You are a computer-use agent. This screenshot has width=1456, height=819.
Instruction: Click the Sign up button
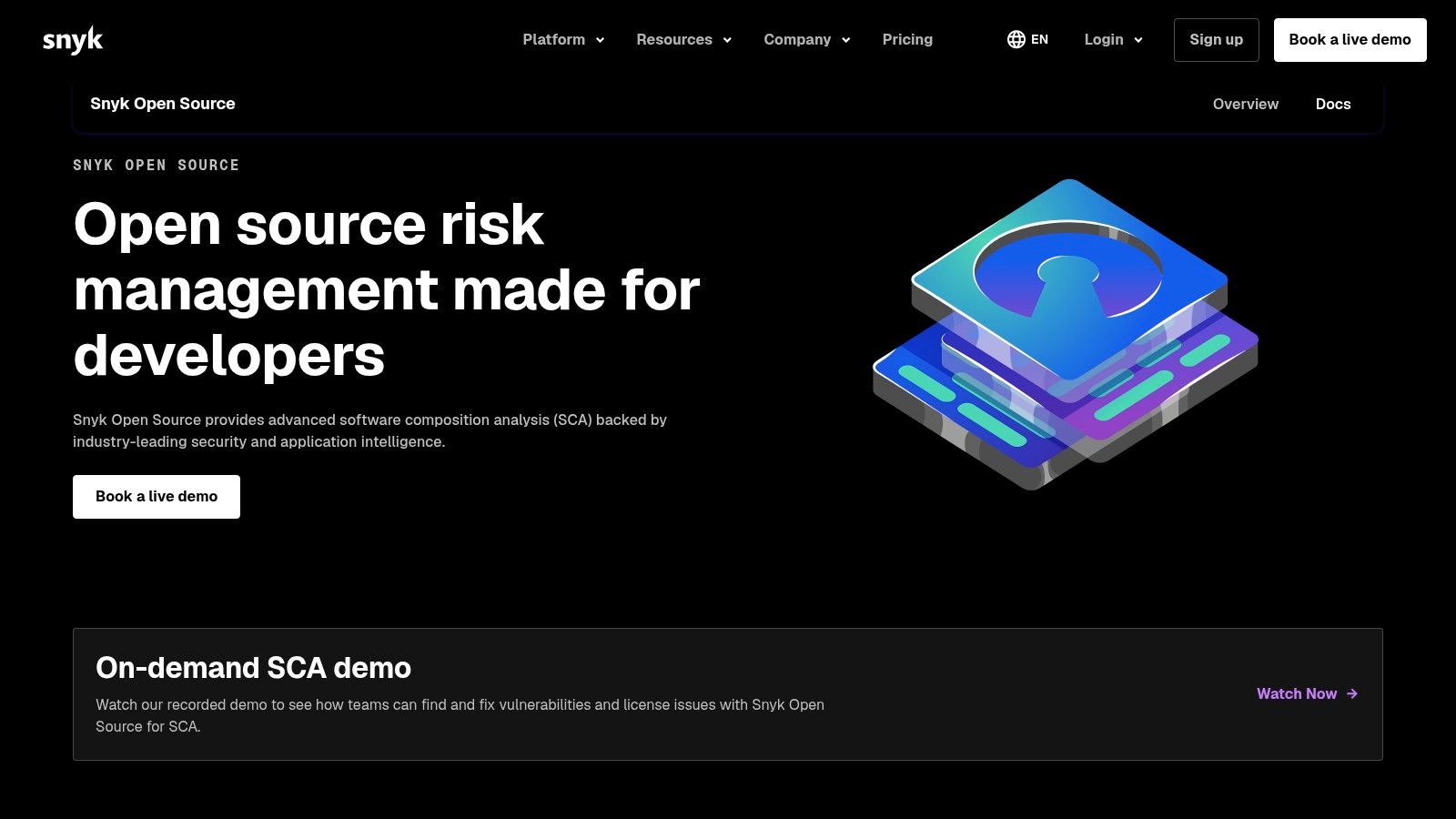point(1216,40)
